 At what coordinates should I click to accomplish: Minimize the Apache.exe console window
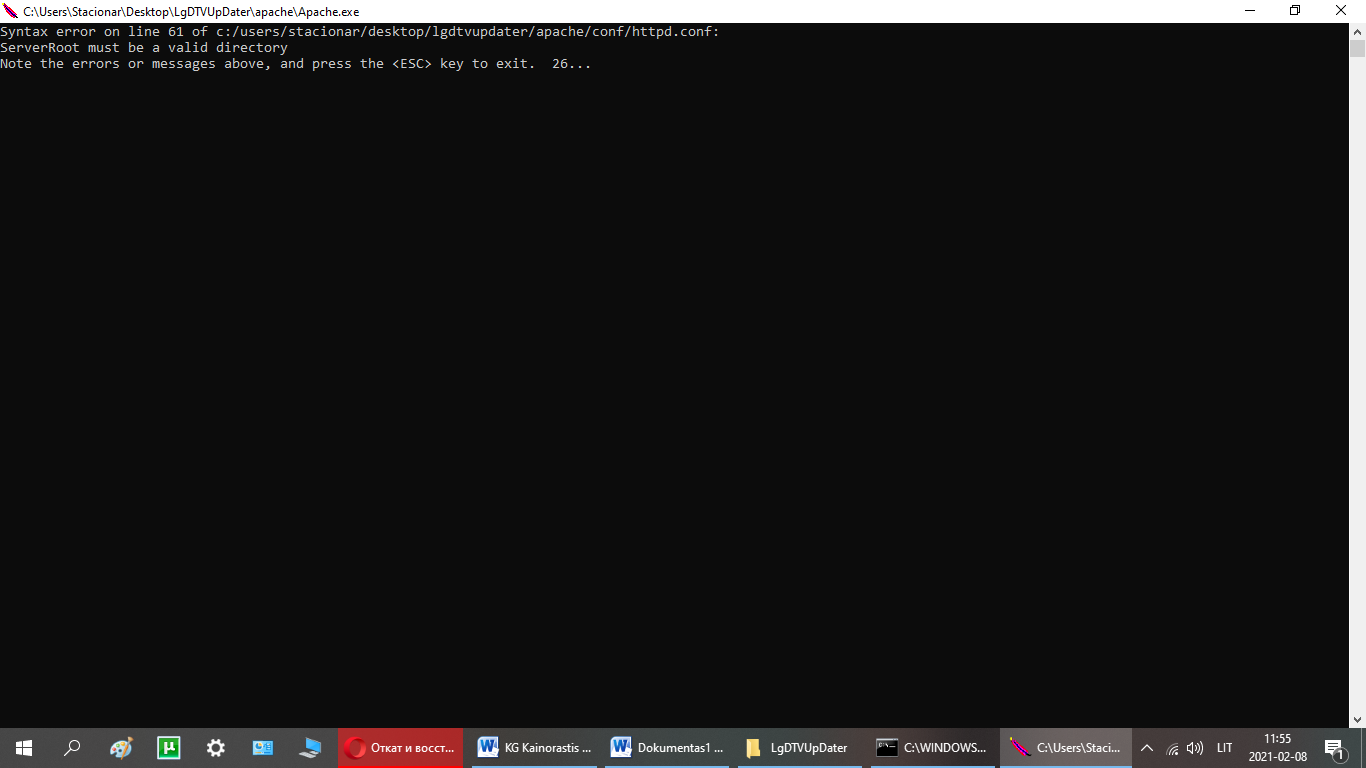point(1250,11)
